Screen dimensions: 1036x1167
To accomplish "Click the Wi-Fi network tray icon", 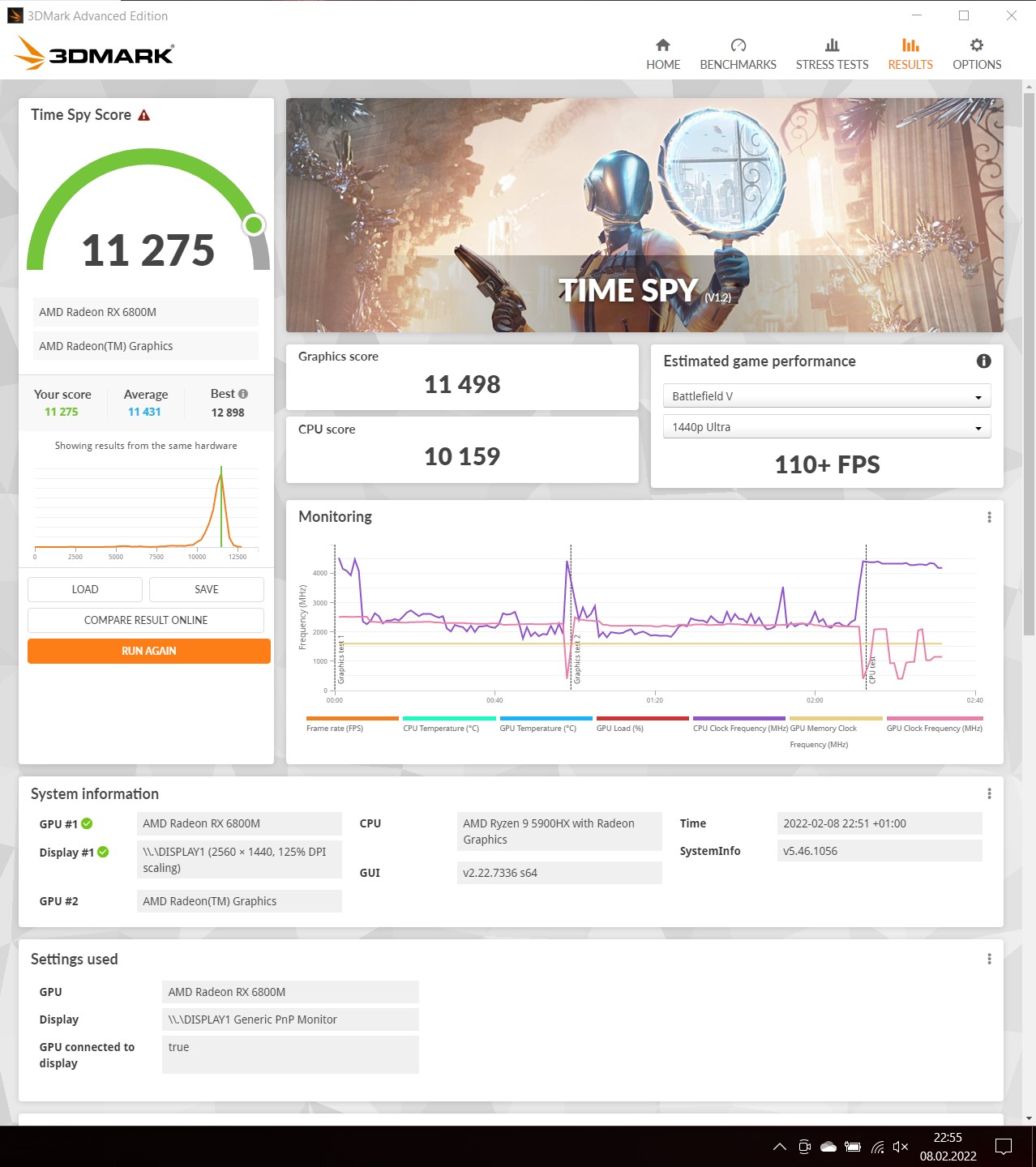I will 877,1147.
